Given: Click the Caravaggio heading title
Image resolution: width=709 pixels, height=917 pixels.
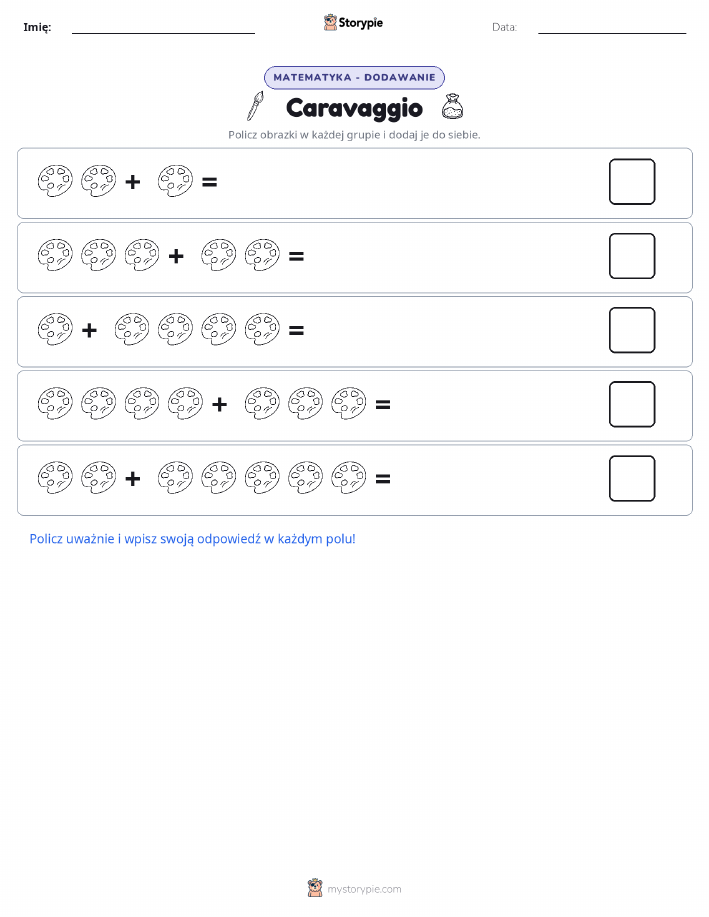Looking at the screenshot, I should coord(354,108).
